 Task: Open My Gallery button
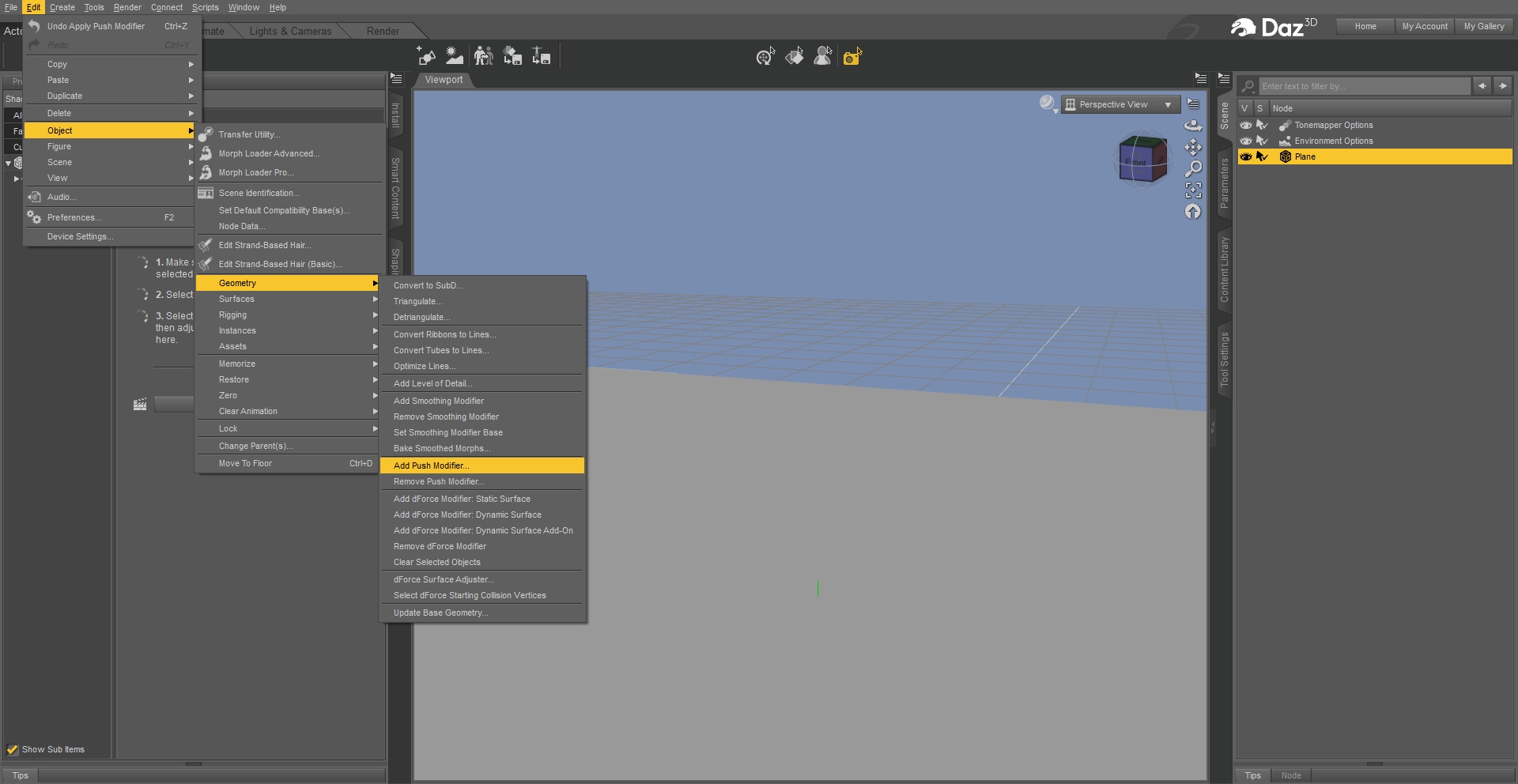pyautogui.click(x=1484, y=26)
